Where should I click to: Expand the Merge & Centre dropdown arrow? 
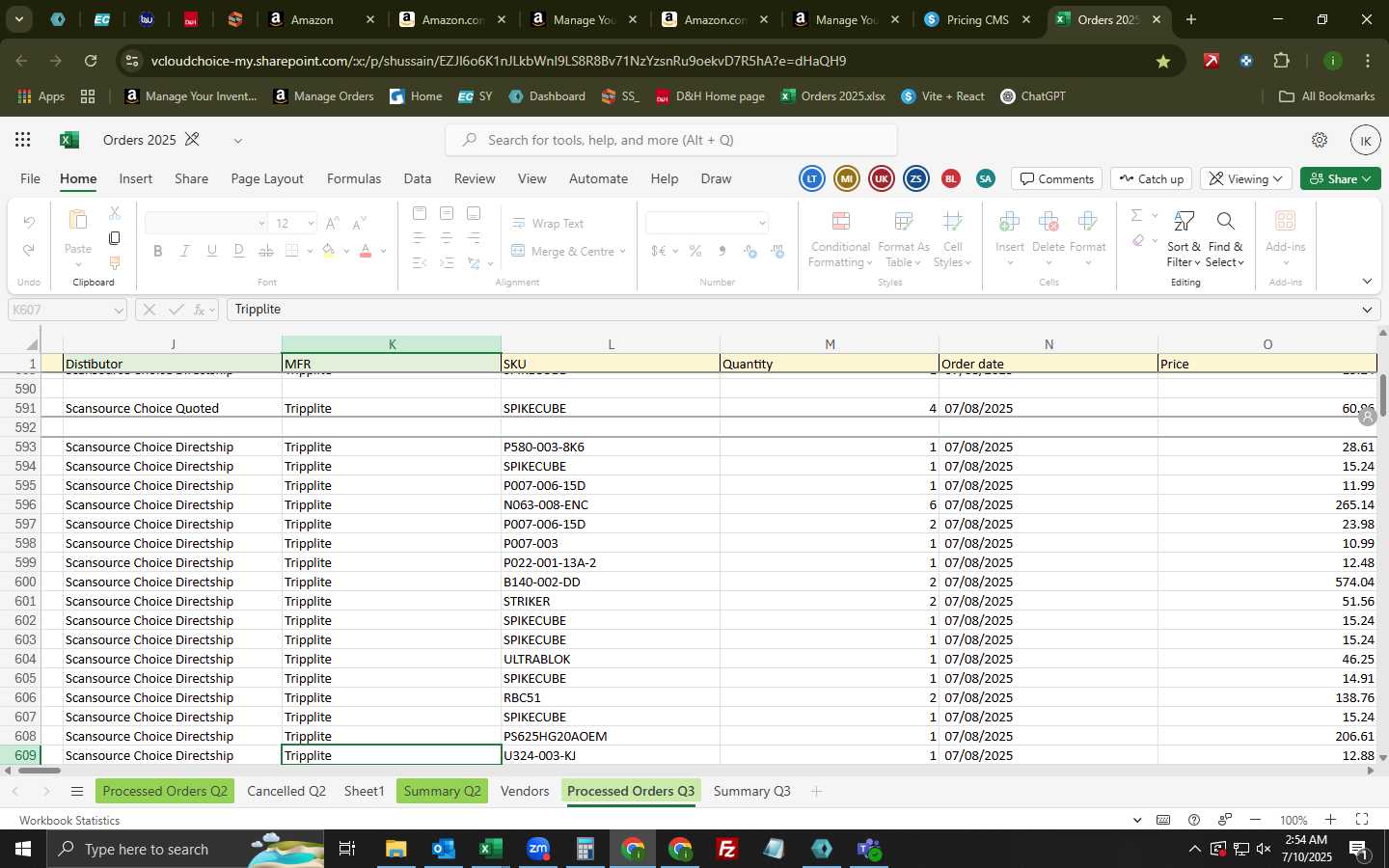[x=623, y=252]
